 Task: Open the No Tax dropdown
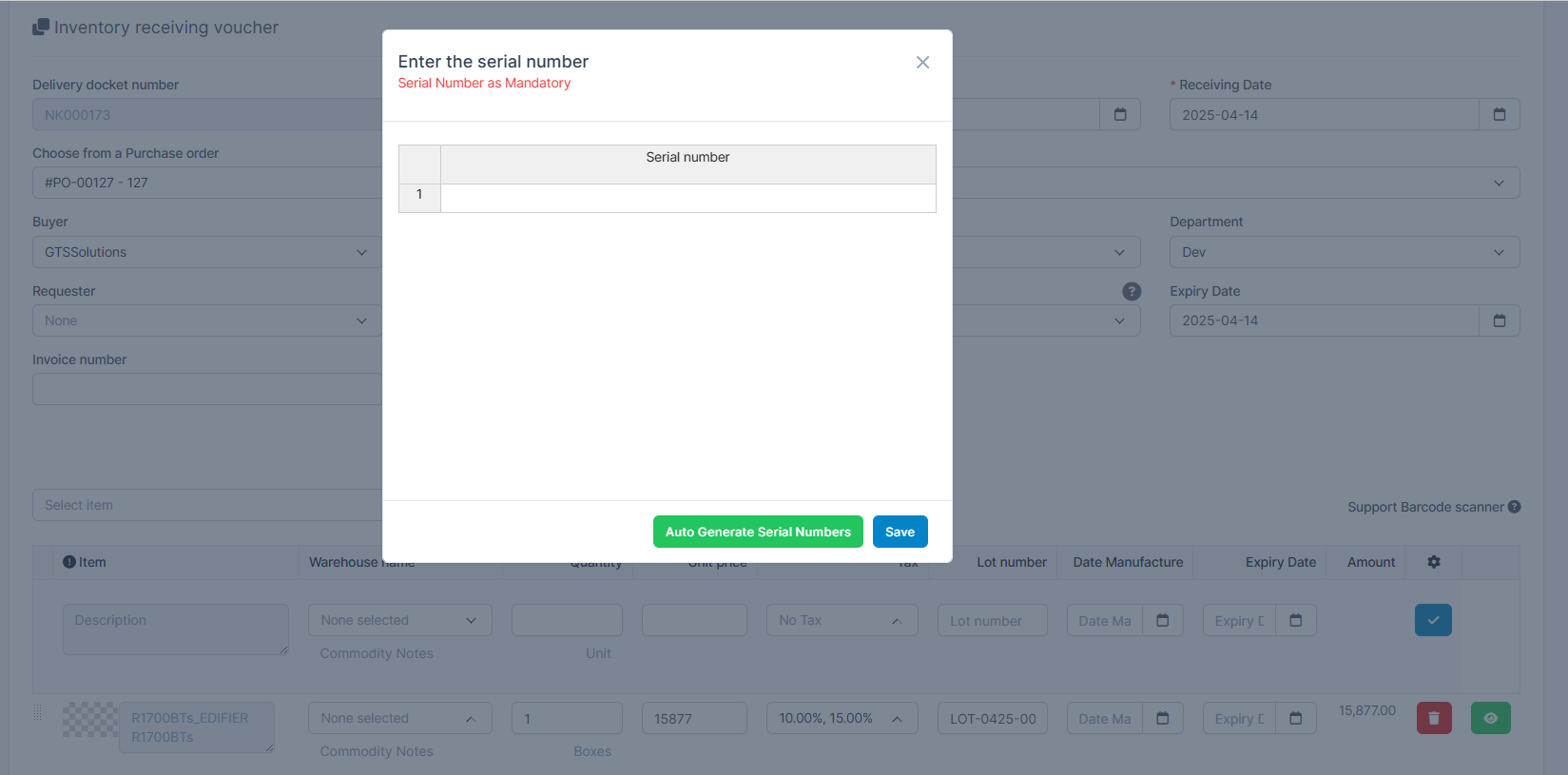click(x=841, y=620)
